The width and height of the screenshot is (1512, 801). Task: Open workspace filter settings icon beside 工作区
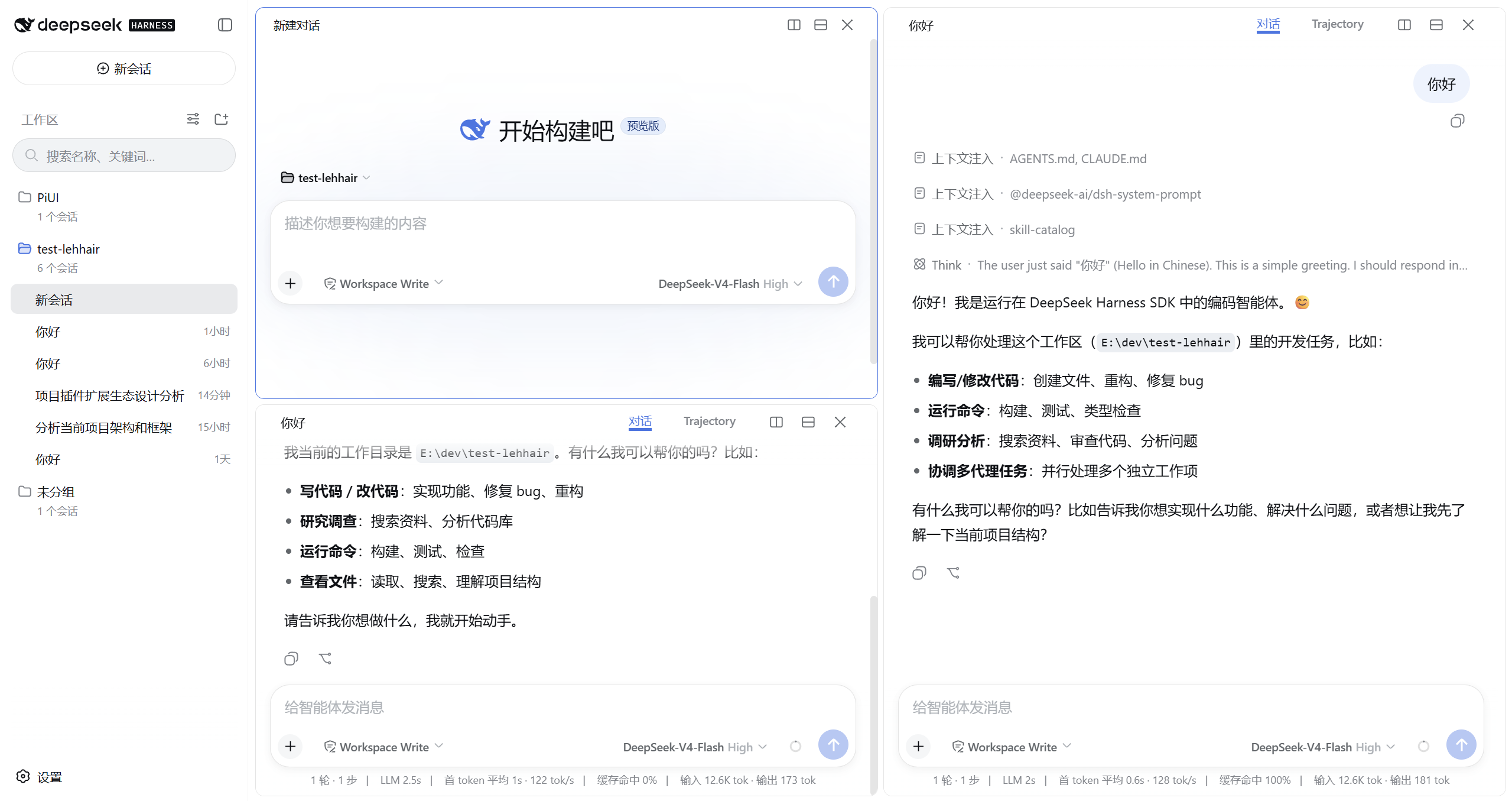(193, 119)
